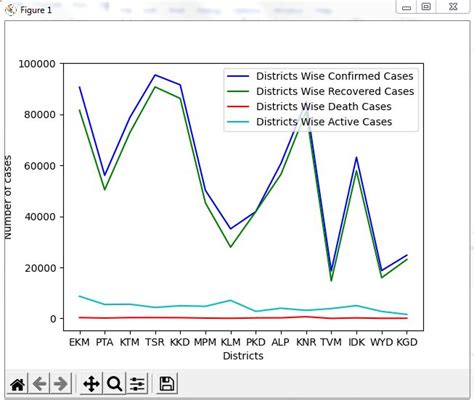The image size is (474, 400).
Task: Click the KKD tick label on the x-axis
Action: tap(180, 342)
